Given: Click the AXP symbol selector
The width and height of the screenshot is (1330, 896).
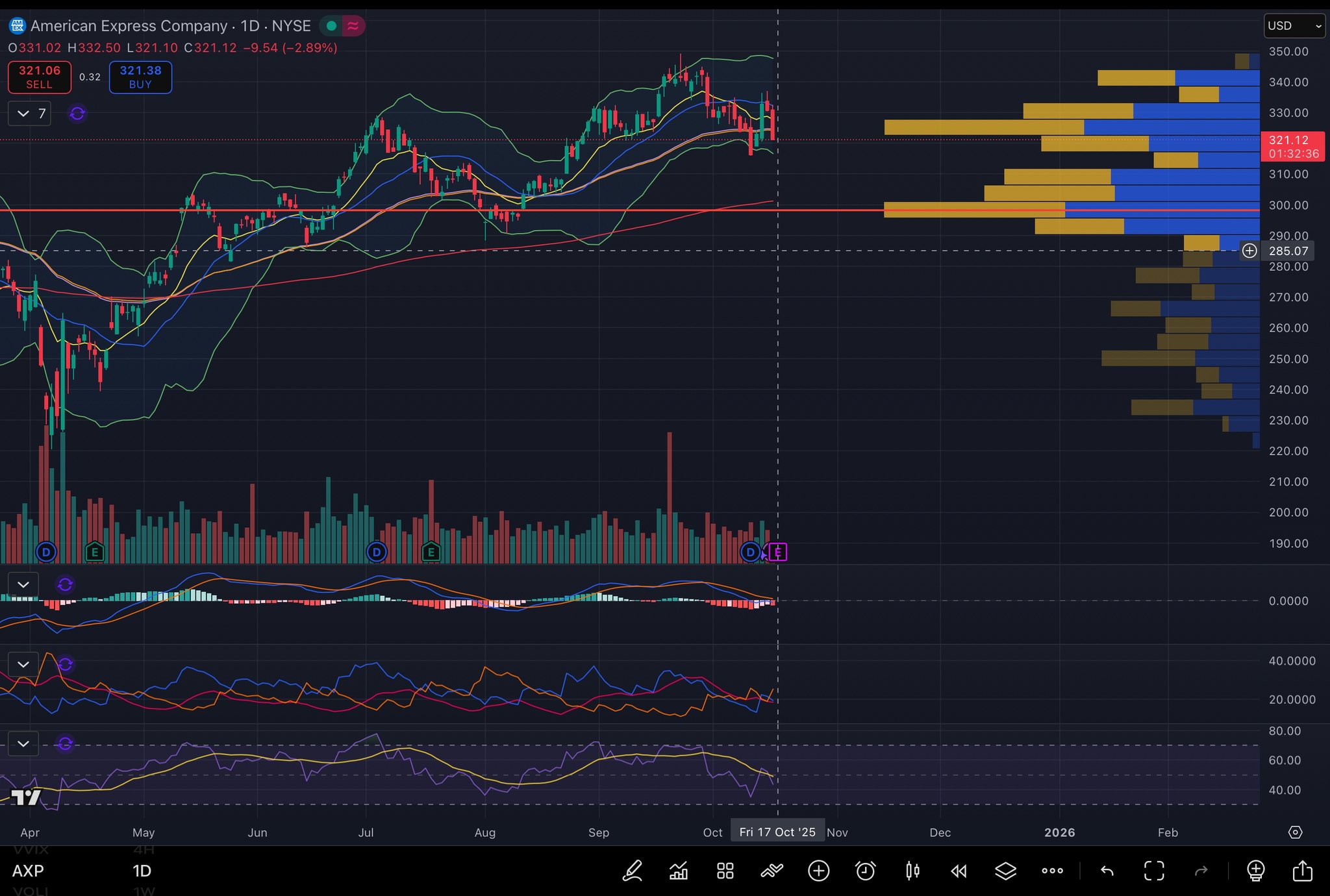Looking at the screenshot, I should [28, 871].
